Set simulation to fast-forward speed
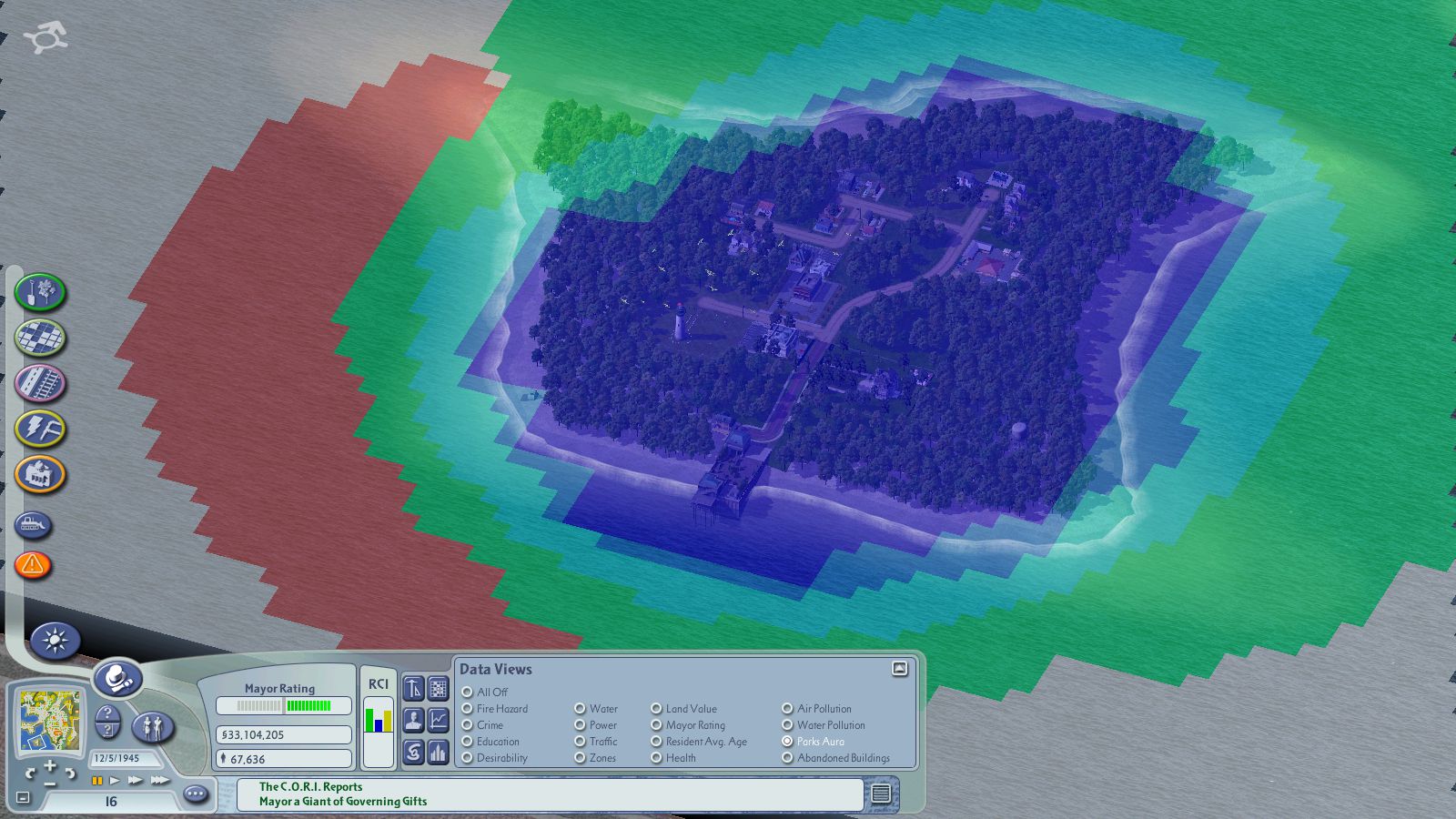The width and height of the screenshot is (1456, 819). coord(136,781)
